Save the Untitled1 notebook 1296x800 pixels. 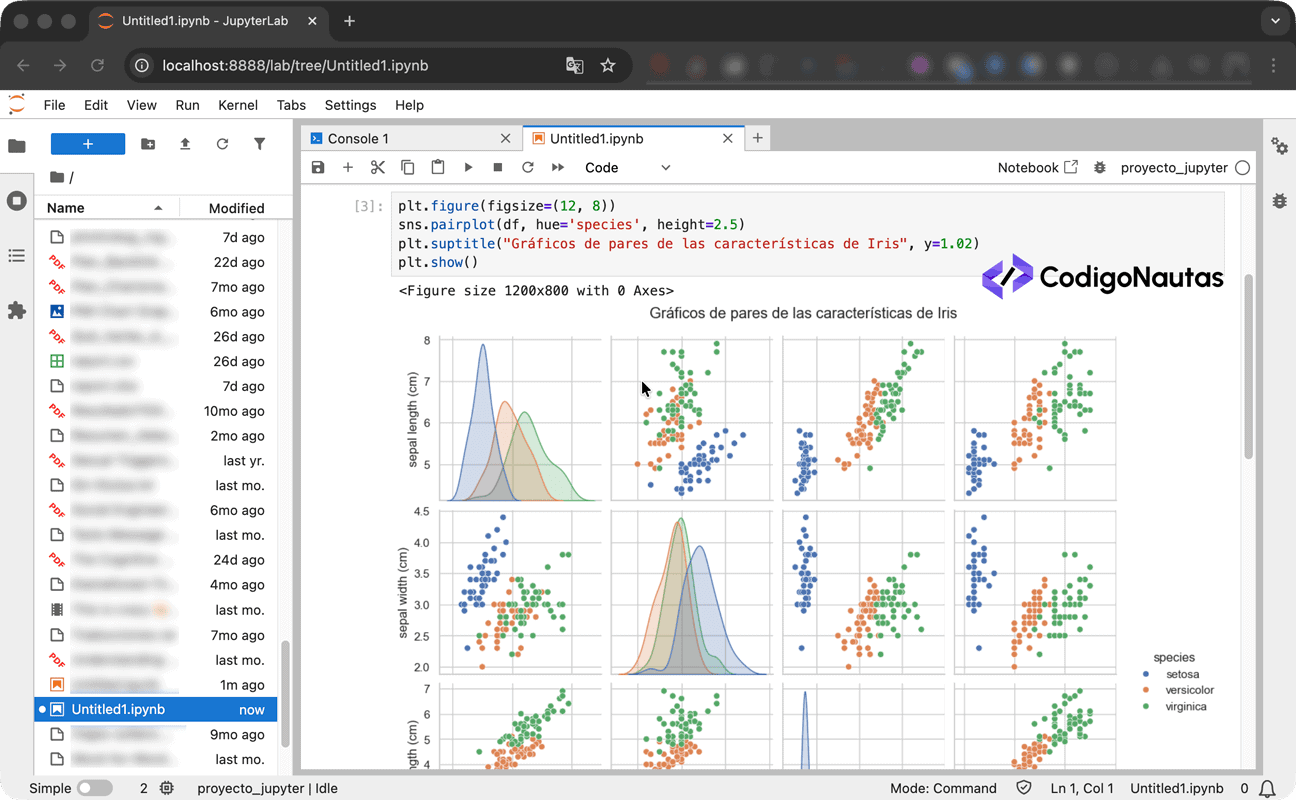point(317,167)
